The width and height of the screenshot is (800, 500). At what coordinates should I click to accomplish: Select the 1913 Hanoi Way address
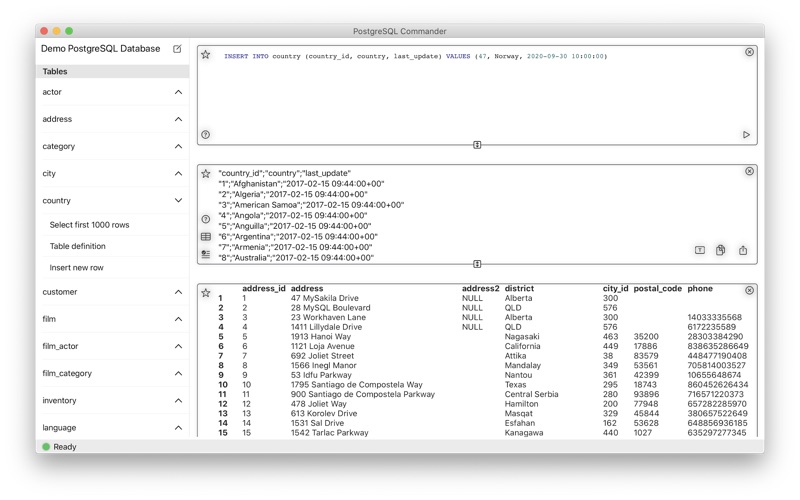(x=321, y=337)
